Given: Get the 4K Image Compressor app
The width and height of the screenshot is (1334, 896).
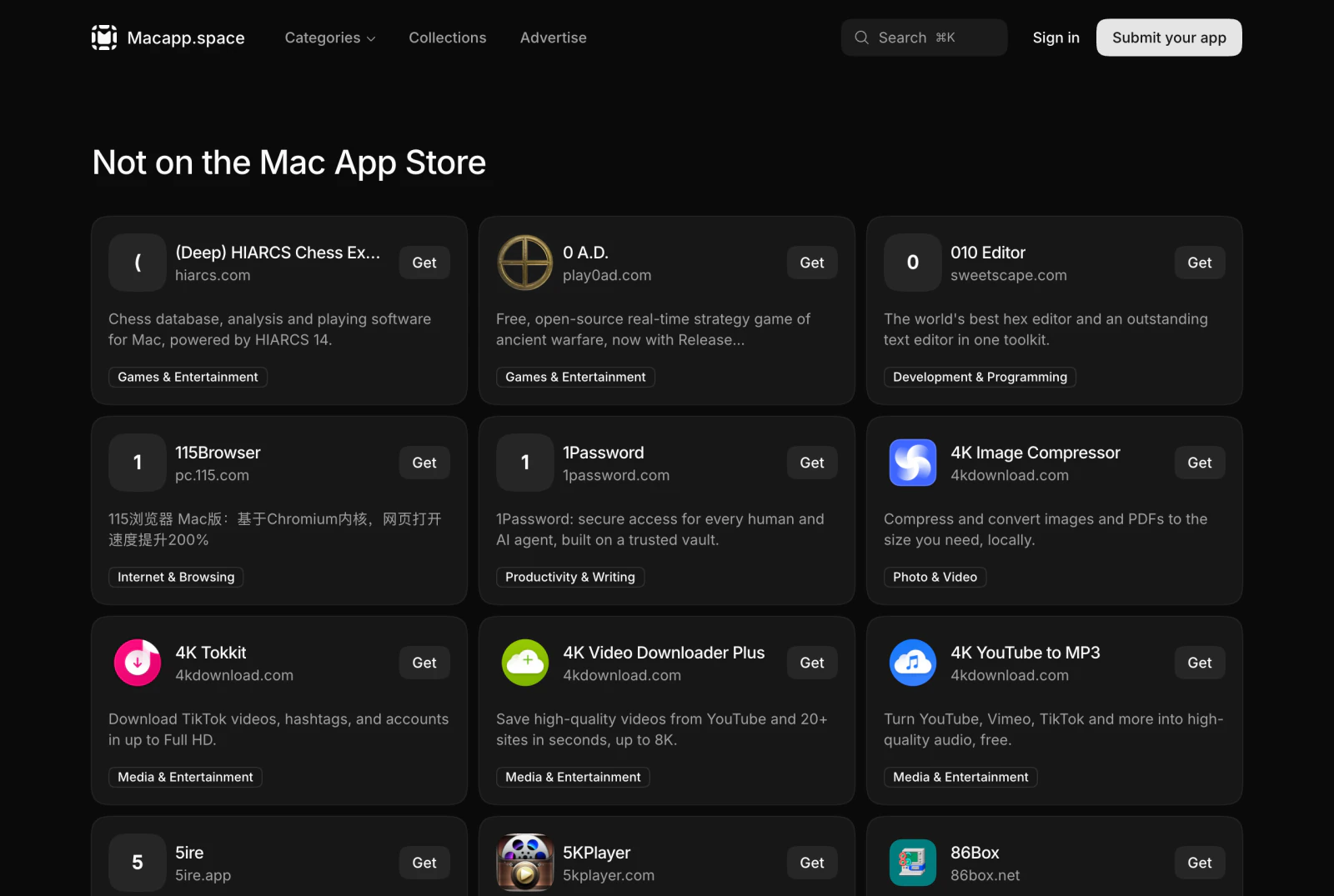Looking at the screenshot, I should click(1200, 463).
